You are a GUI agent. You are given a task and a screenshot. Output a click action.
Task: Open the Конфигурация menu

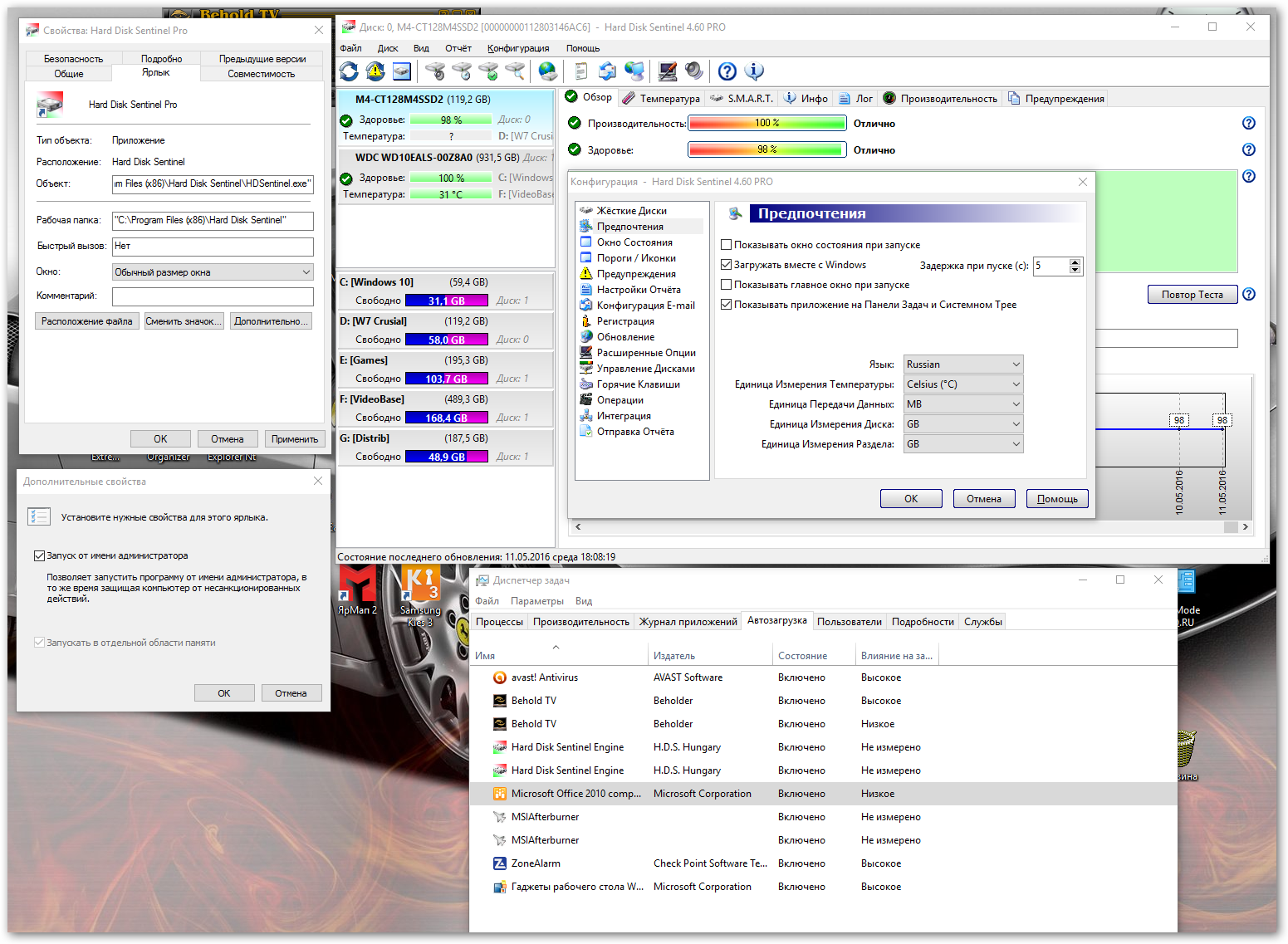tap(518, 49)
